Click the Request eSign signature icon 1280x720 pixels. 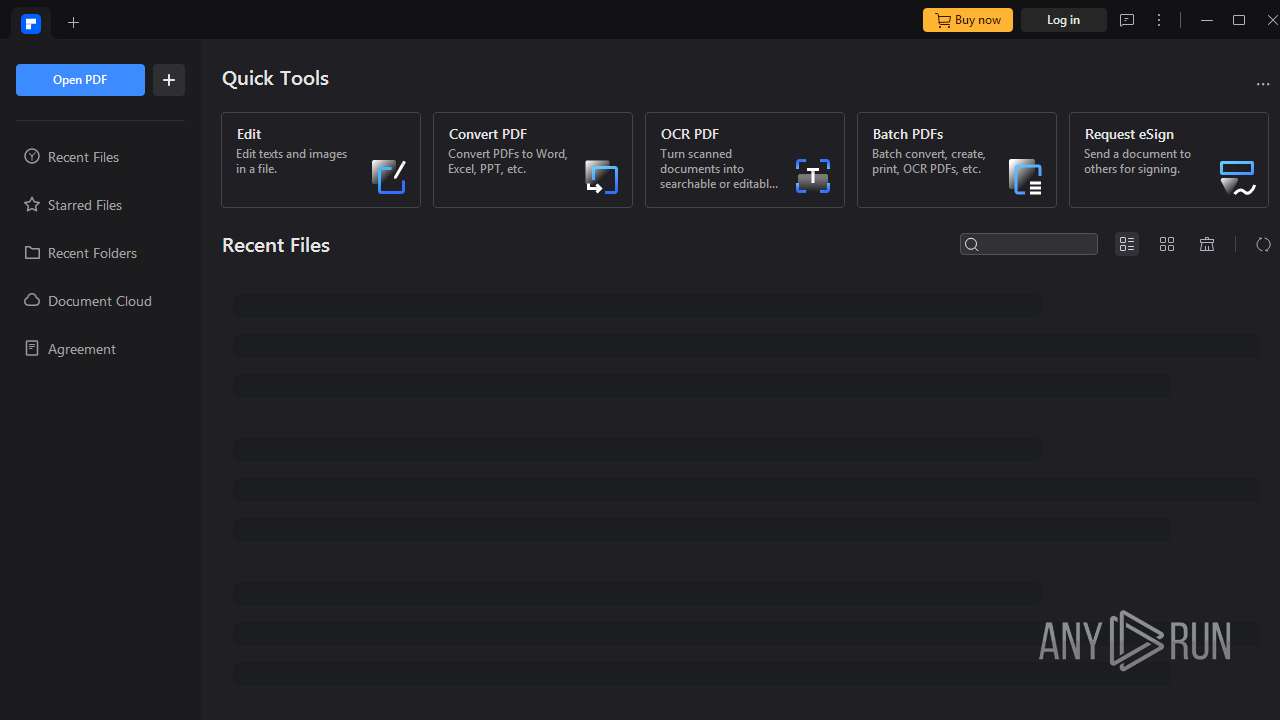tap(1237, 178)
